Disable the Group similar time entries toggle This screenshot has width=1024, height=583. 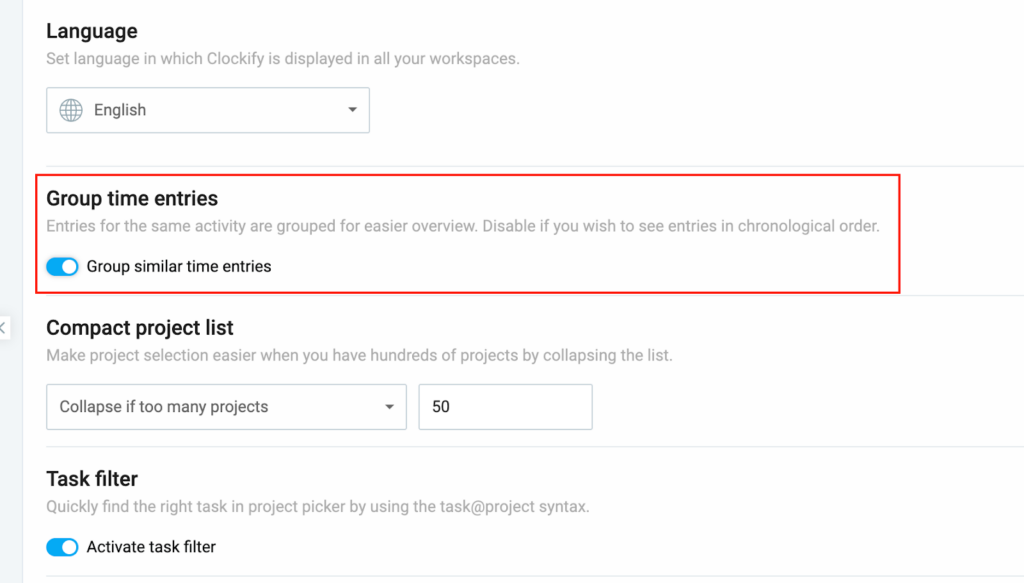[62, 267]
